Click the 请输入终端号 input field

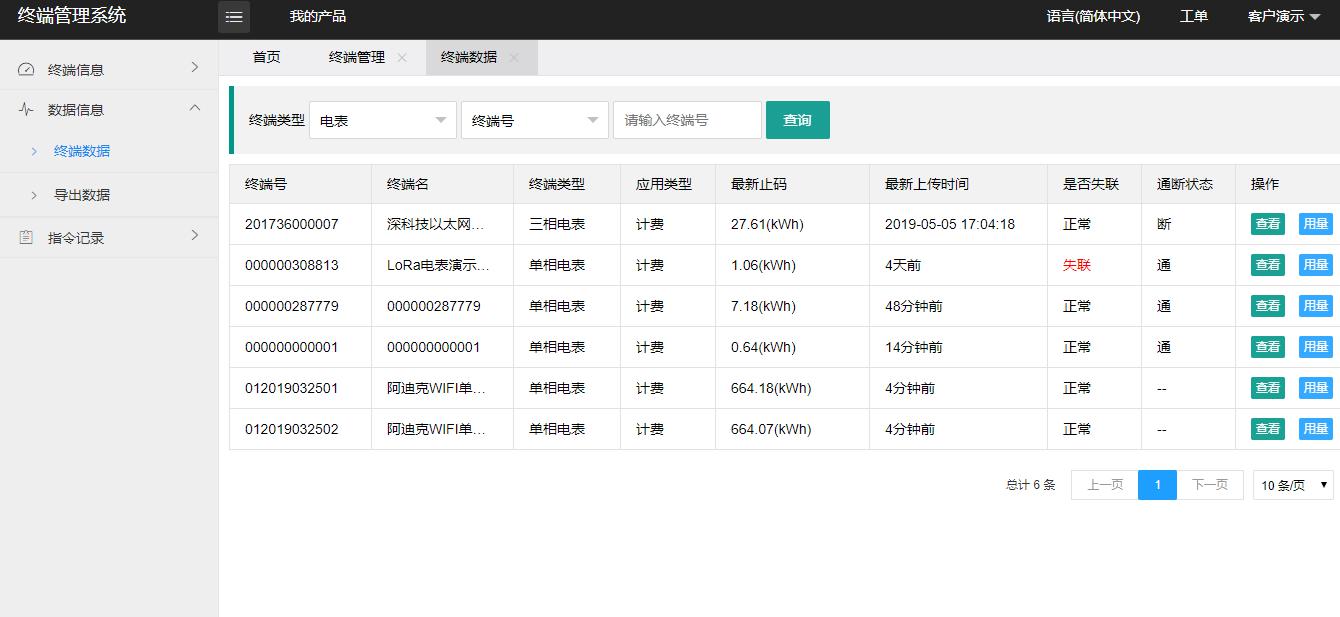687,120
